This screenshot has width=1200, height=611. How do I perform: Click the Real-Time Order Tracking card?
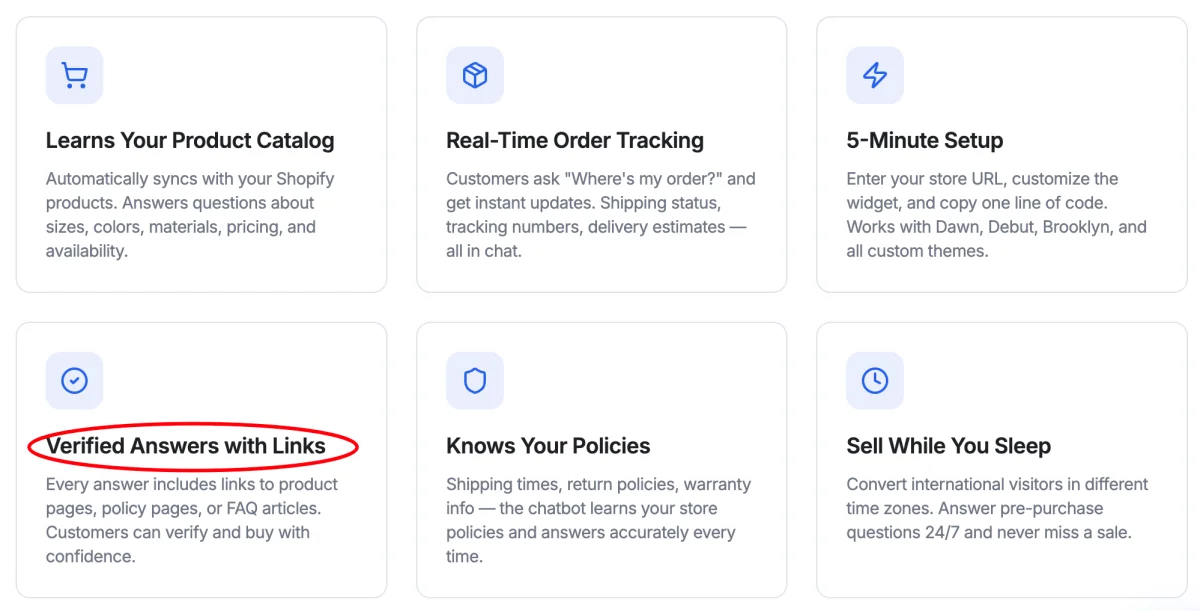[601, 153]
